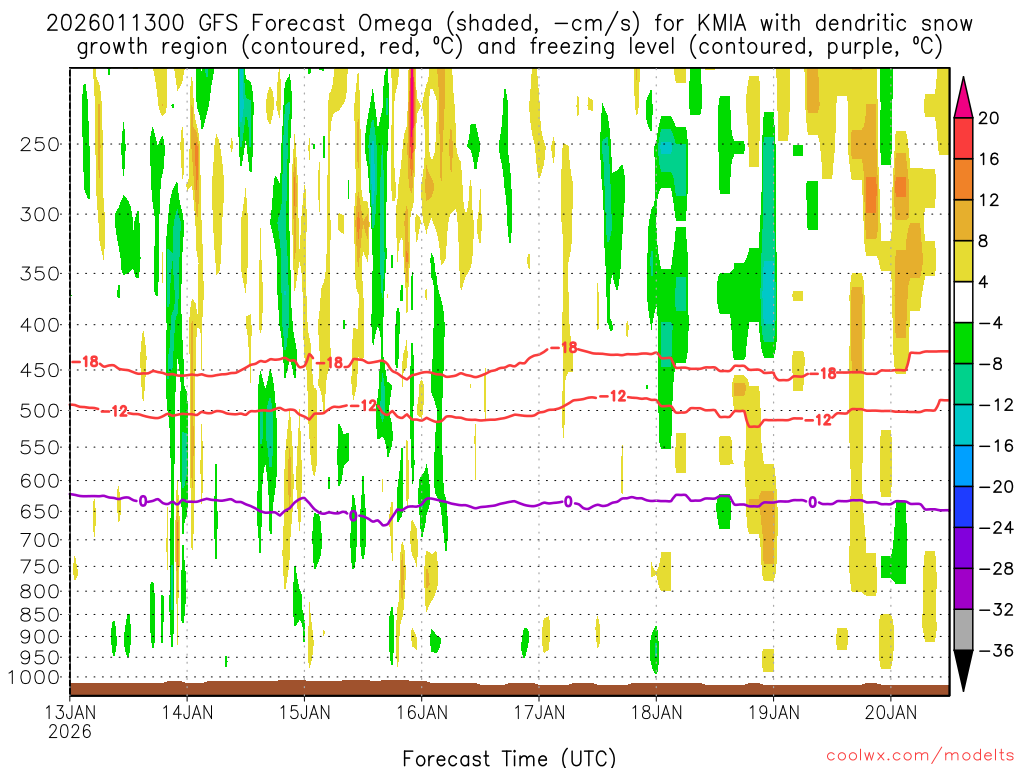Click the 16JAN date label on time axis
This screenshot has height=768, width=1024.
pyautogui.click(x=421, y=713)
